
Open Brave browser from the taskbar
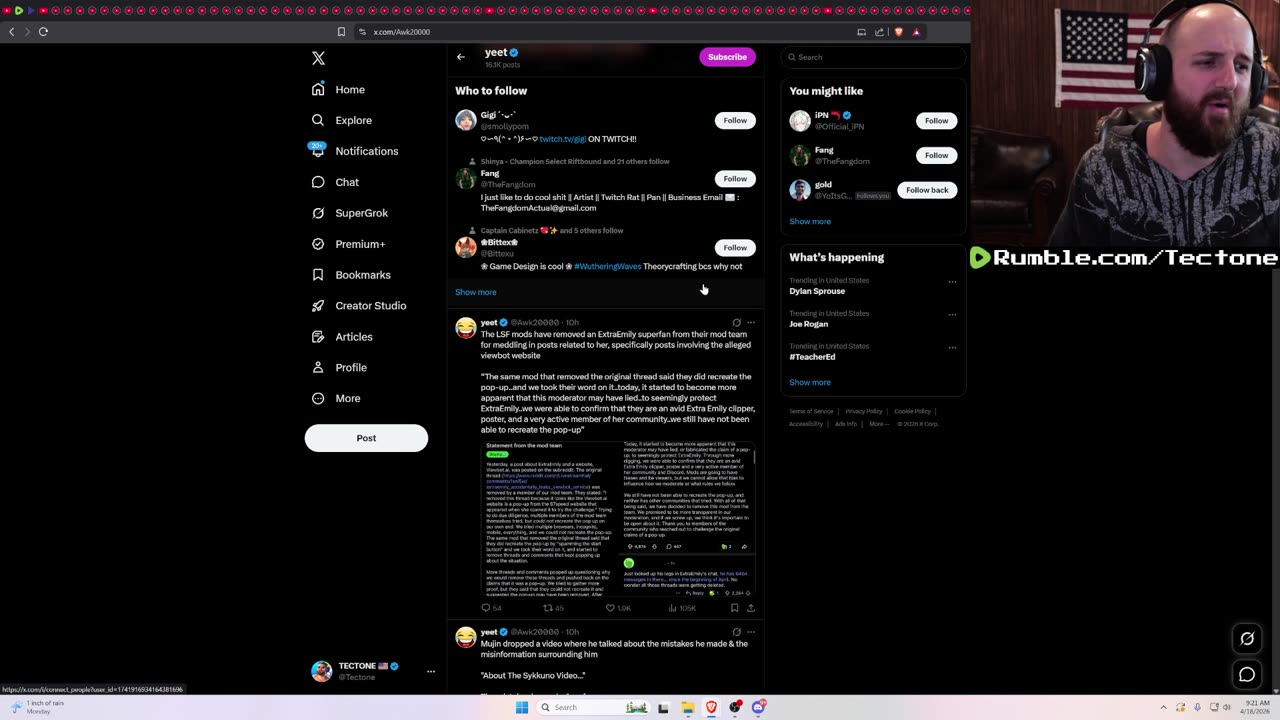point(711,708)
